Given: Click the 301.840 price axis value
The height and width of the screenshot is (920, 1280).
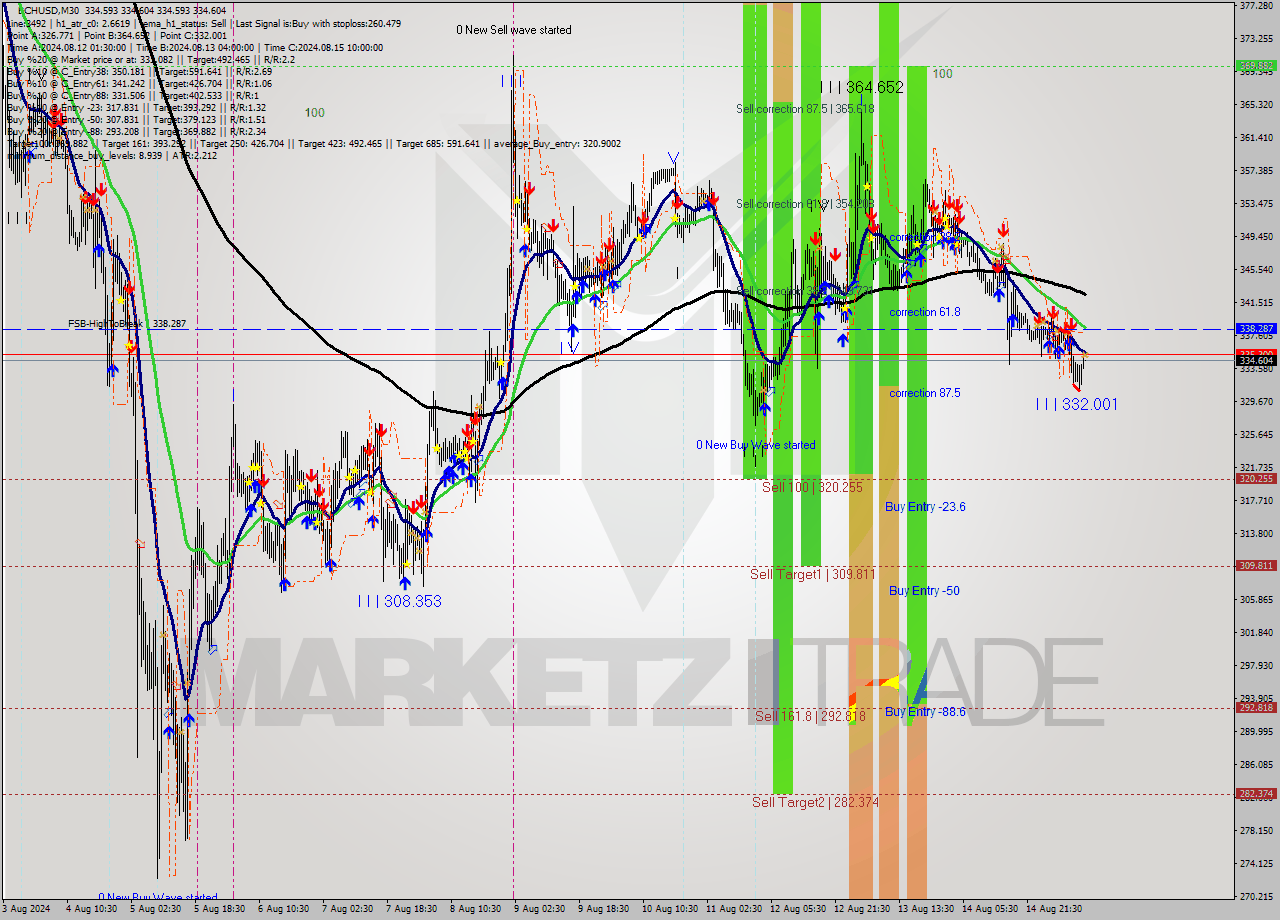Looking at the screenshot, I should click(1256, 632).
